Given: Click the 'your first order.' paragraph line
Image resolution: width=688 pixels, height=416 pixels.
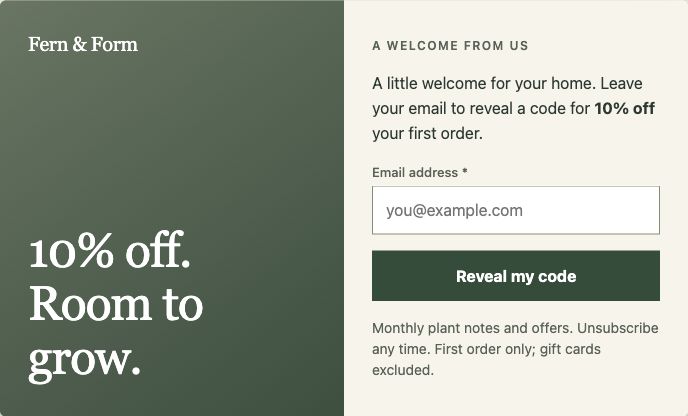Looking at the screenshot, I should [427, 133].
